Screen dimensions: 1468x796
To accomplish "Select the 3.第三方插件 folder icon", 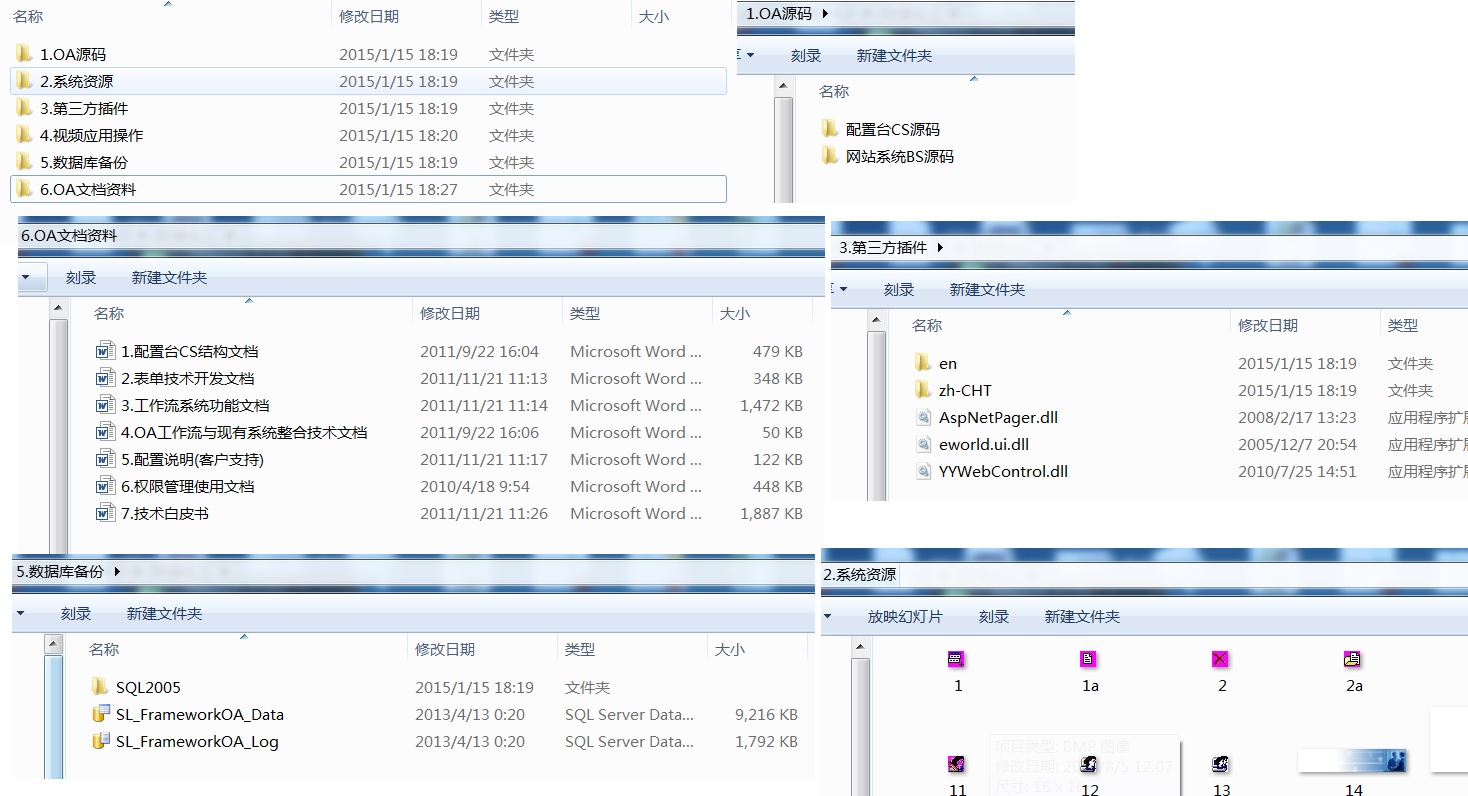I will pyautogui.click(x=24, y=108).
